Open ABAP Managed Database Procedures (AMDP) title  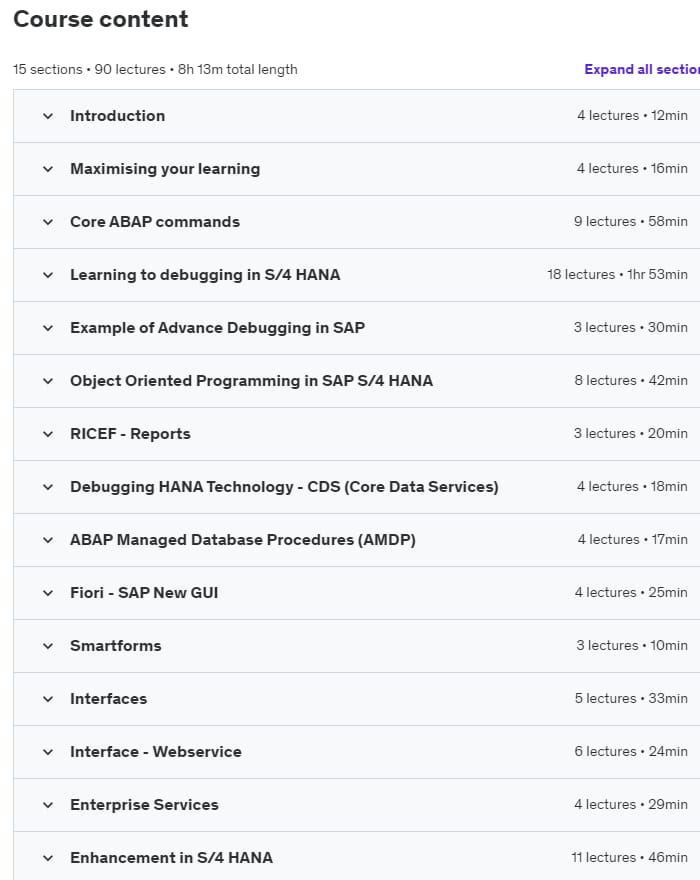[x=243, y=540]
